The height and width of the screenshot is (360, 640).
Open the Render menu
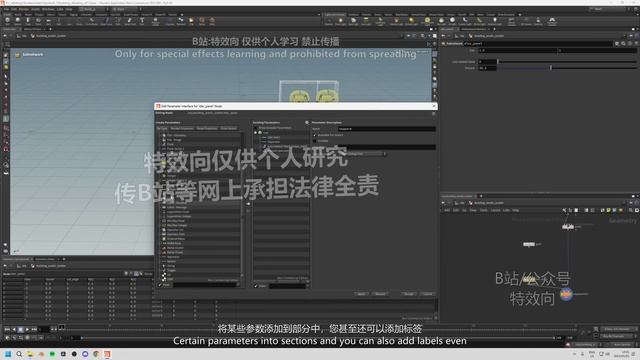pos(24,9)
